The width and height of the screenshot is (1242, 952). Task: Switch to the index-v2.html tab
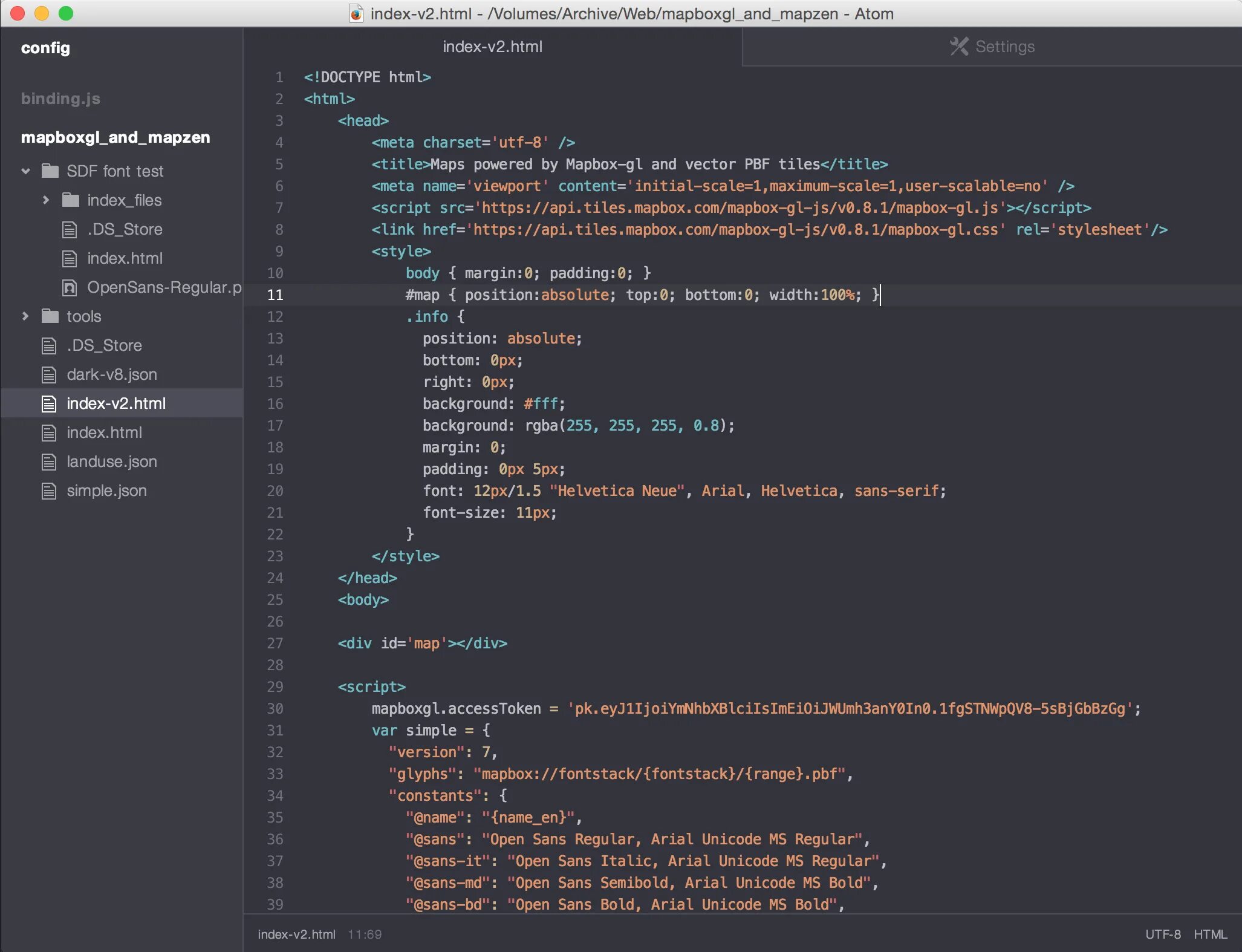pos(492,47)
